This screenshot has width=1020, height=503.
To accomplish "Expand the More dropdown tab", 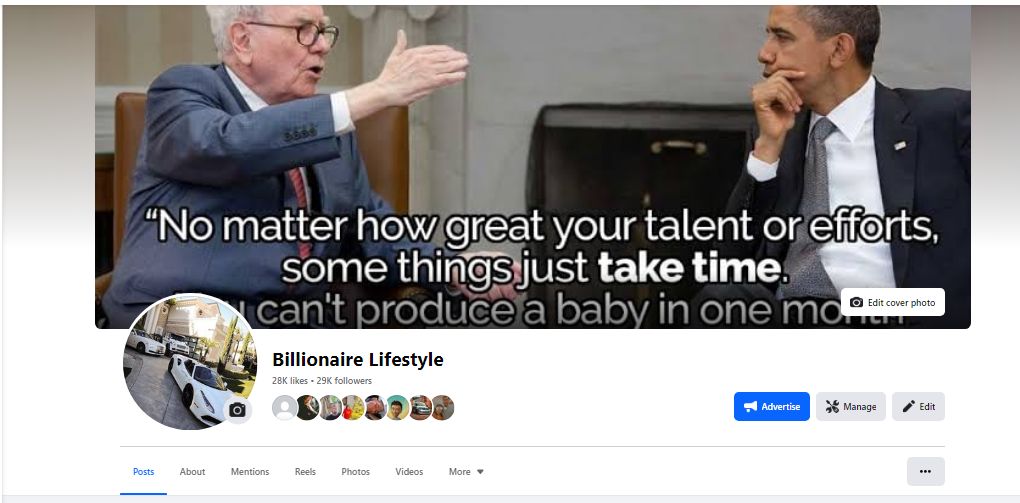I will [466, 472].
